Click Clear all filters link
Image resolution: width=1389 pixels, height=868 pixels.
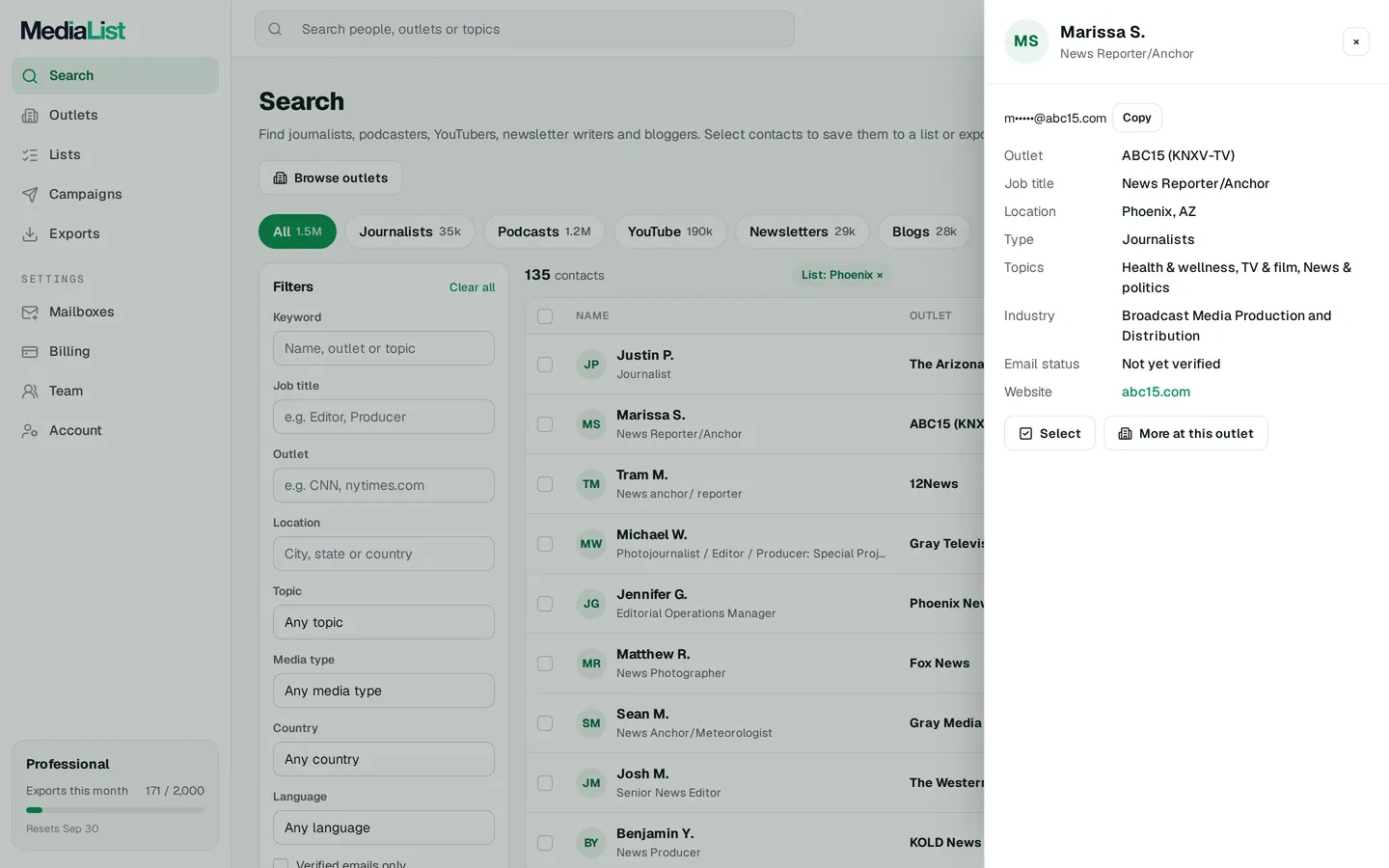[x=472, y=287]
